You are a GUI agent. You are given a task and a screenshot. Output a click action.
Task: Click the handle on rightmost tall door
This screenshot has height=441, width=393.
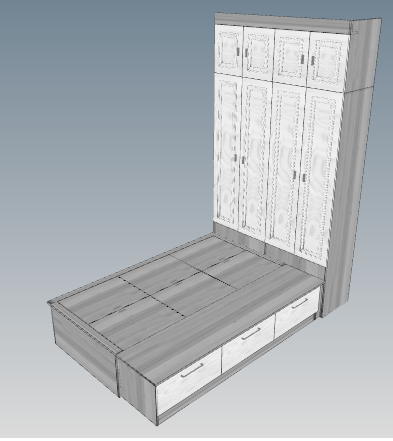click(x=304, y=178)
